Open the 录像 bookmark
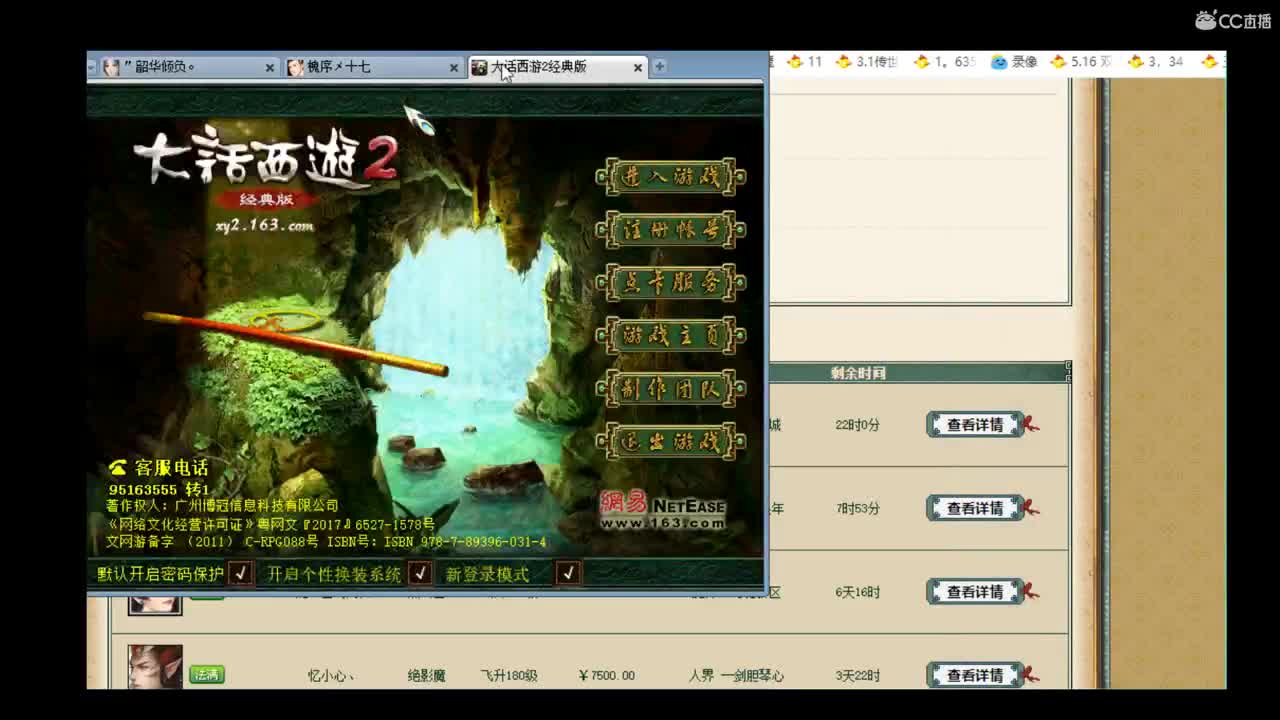The width and height of the screenshot is (1280, 720). [1014, 62]
